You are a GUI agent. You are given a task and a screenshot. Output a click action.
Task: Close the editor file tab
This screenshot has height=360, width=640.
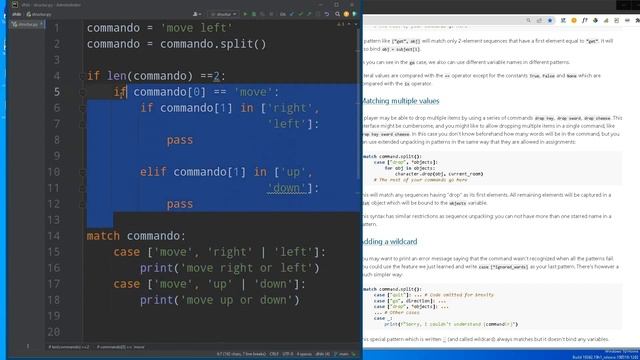(41, 24)
